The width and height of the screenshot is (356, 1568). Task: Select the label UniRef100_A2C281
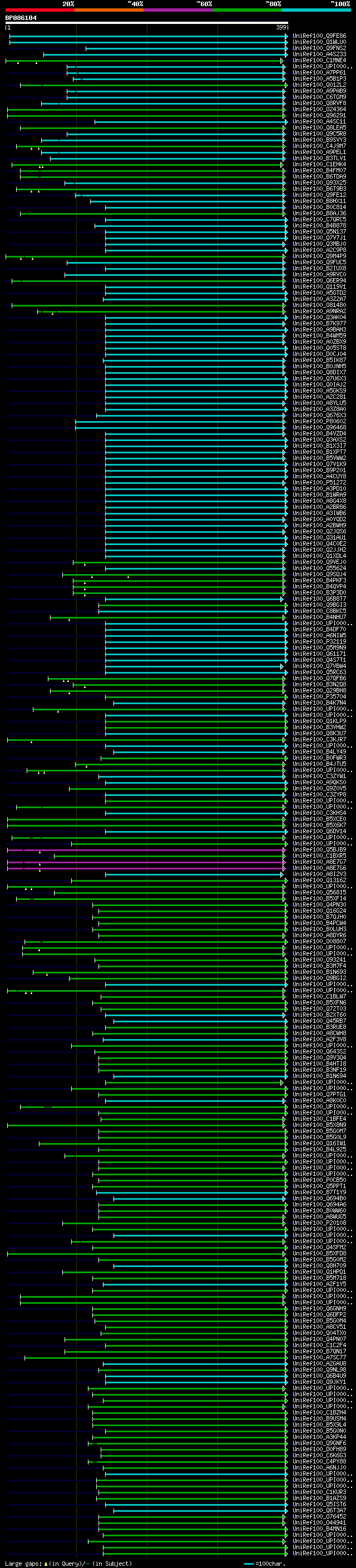319,397
